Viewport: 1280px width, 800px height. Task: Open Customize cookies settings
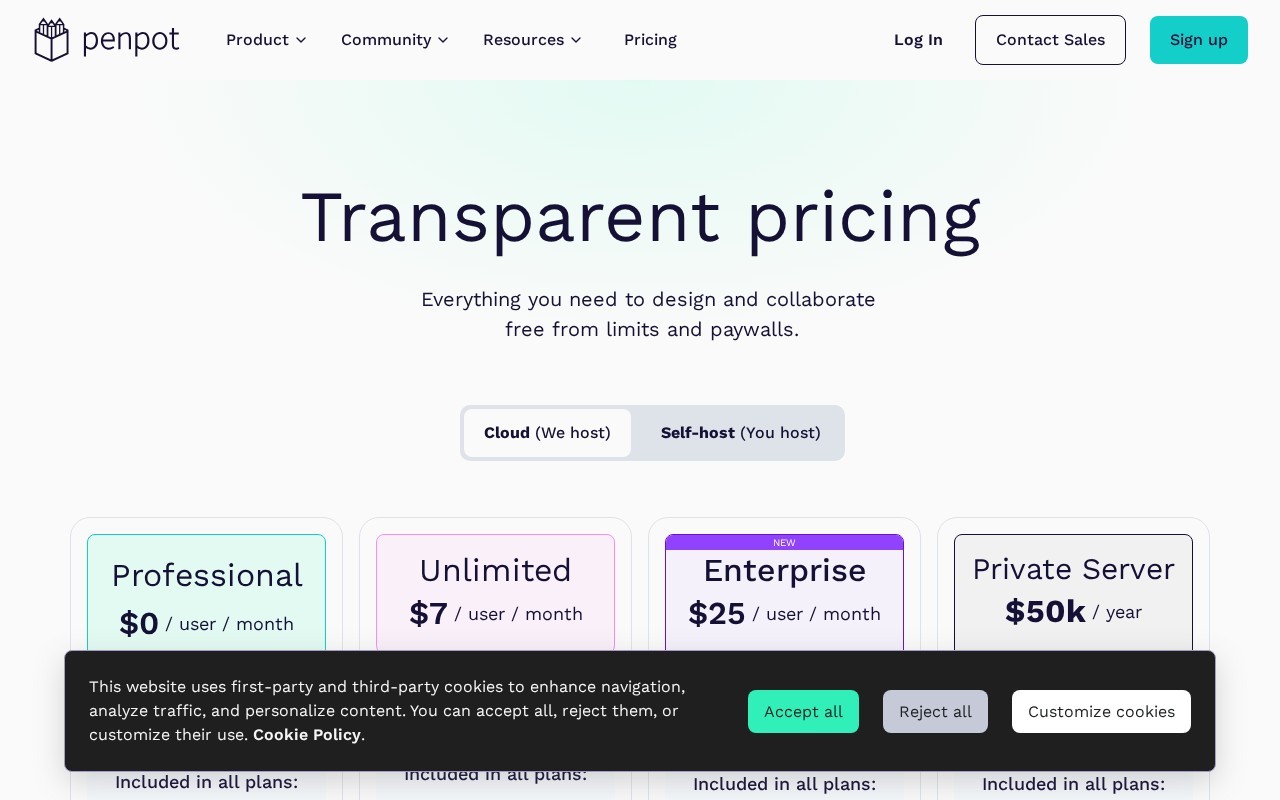(x=1101, y=711)
